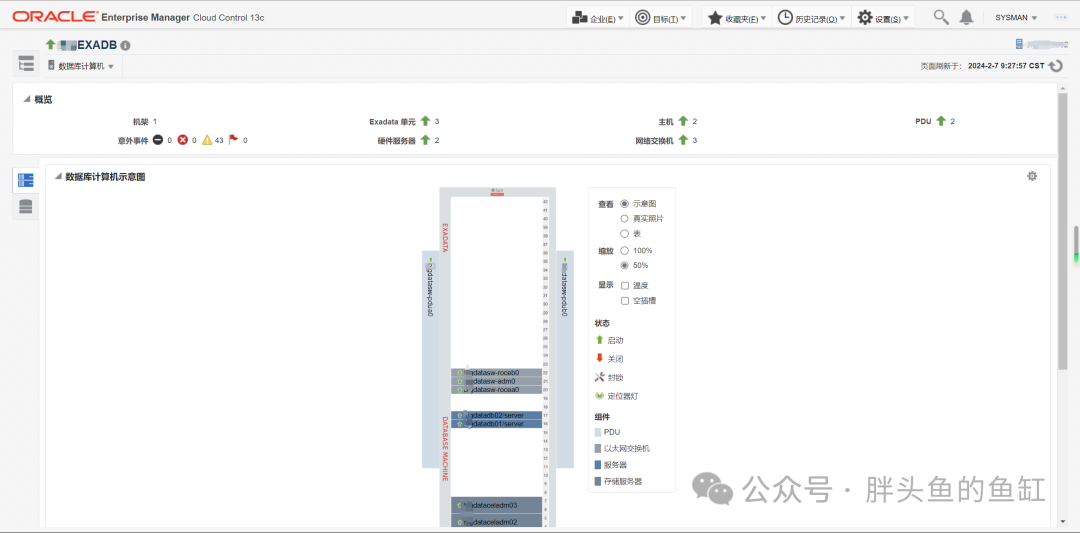The width and height of the screenshot is (1080, 533).
Task: Click the adm0 switch in rack
Action: click(x=496, y=381)
